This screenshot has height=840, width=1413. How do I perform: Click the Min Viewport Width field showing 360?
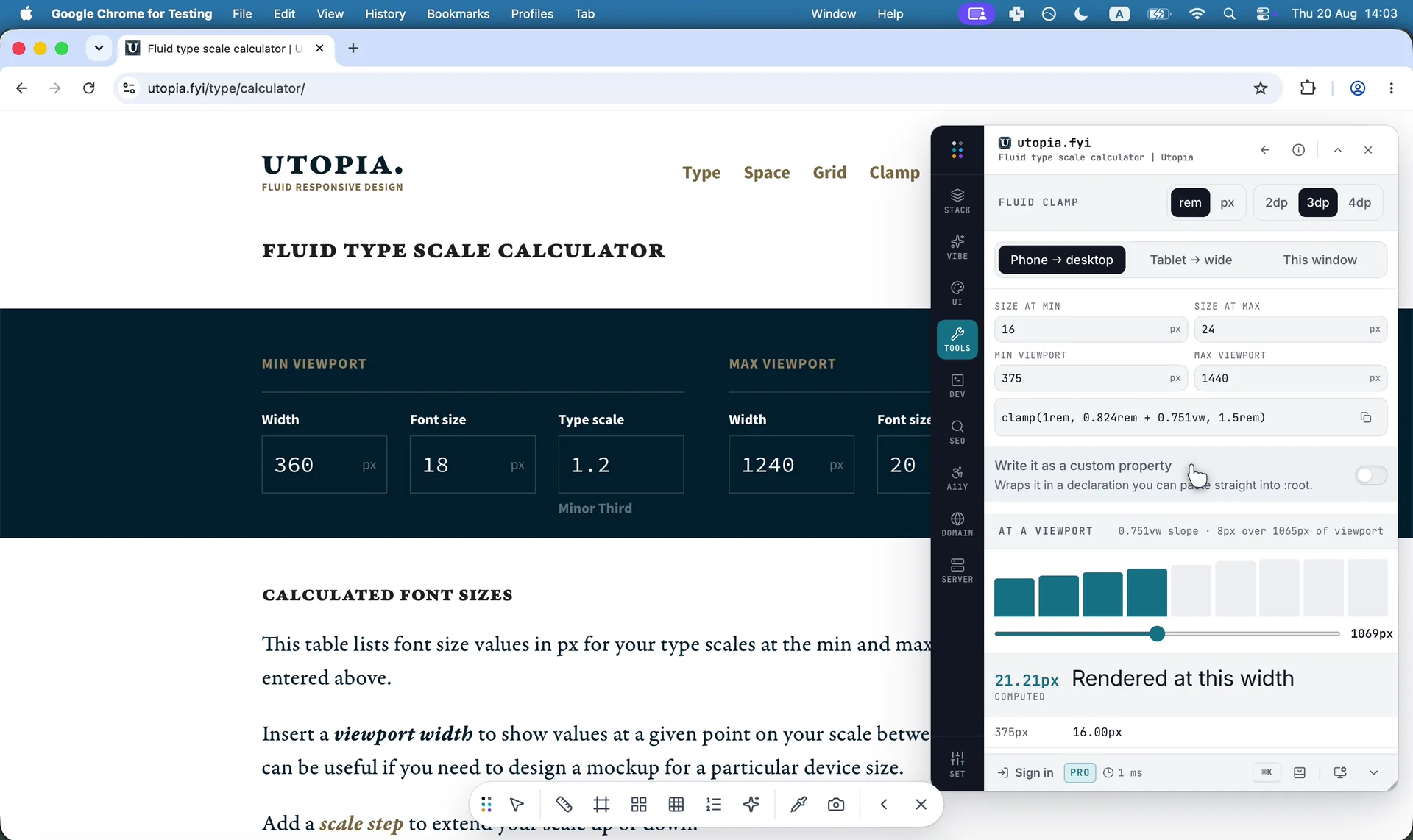coord(324,465)
